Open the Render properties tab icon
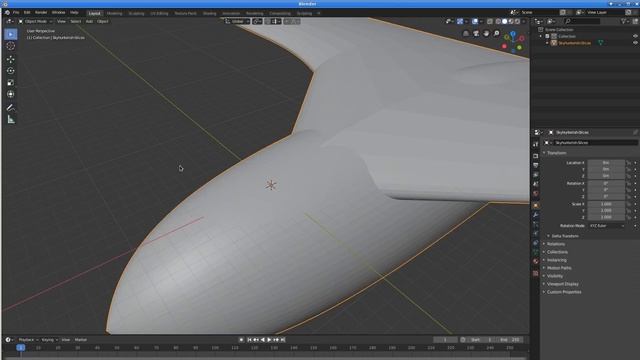The width and height of the screenshot is (640, 360). click(536, 156)
